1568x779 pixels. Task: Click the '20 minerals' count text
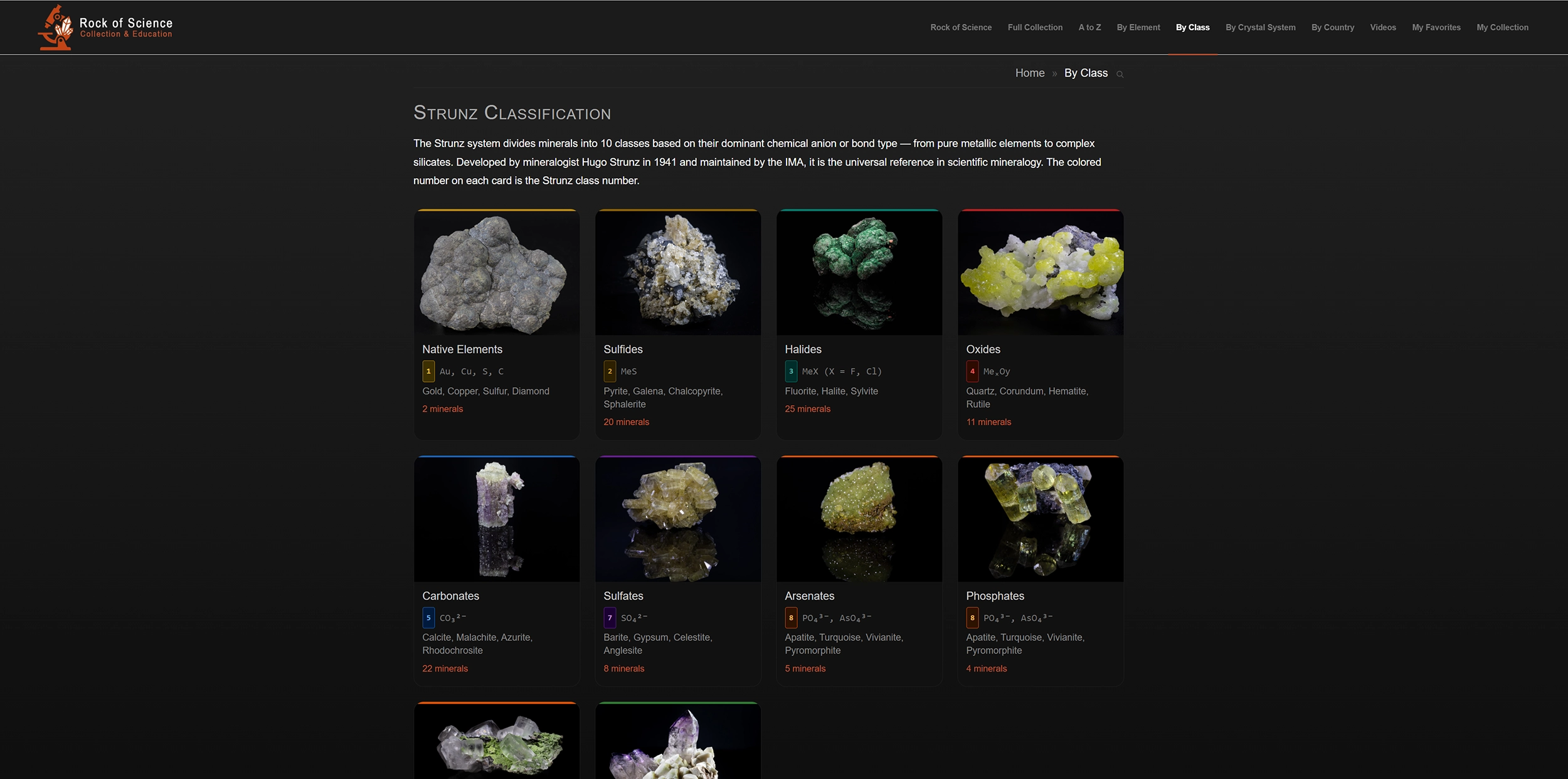point(626,422)
